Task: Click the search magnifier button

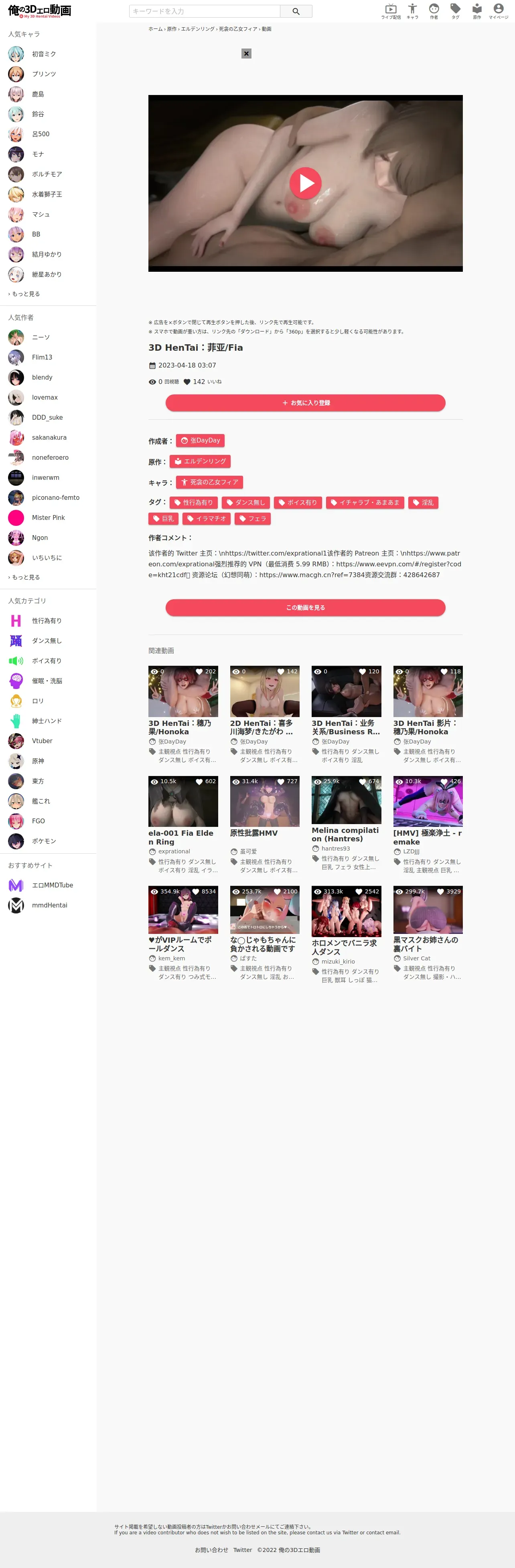Action: (x=296, y=11)
